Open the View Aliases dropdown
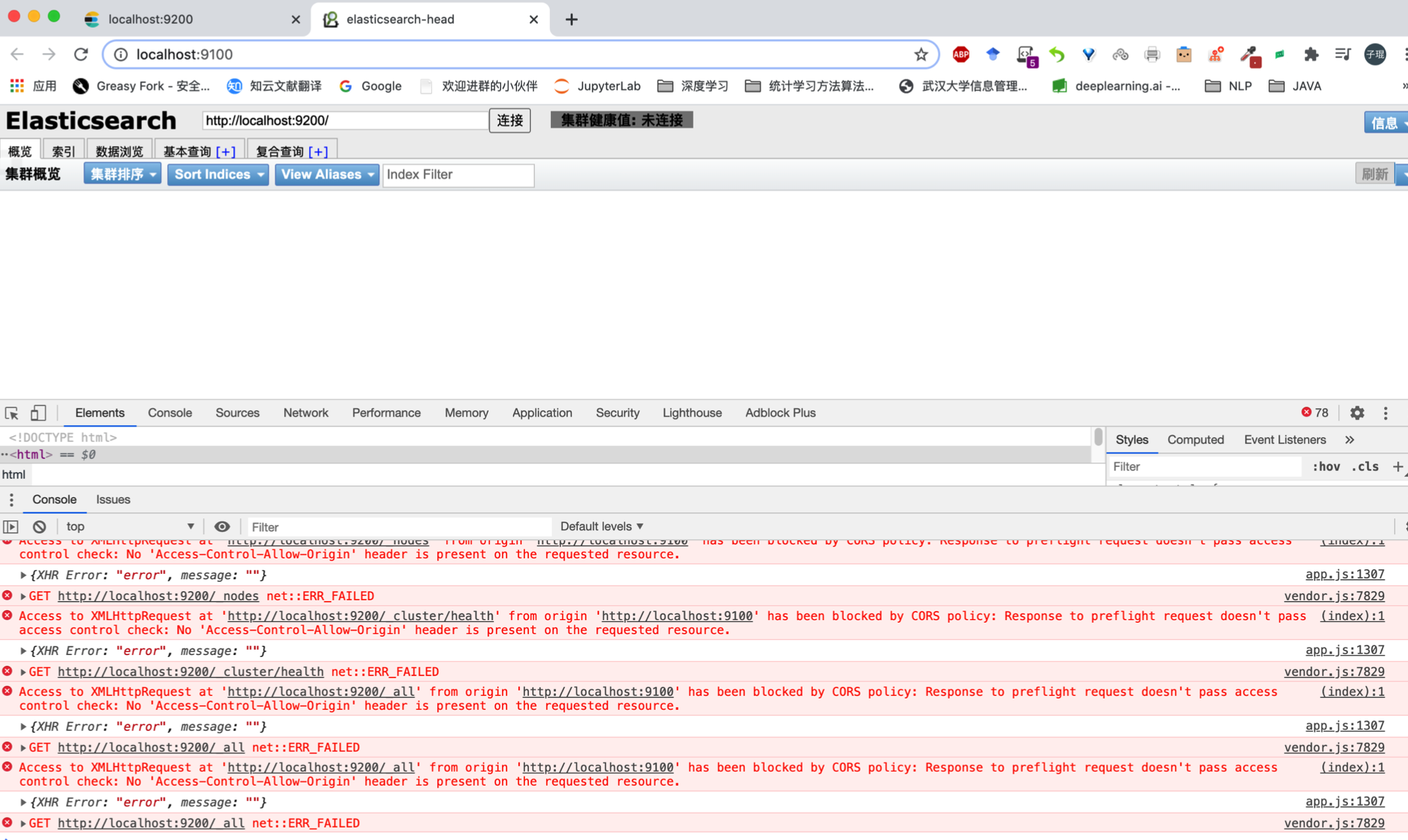The width and height of the screenshot is (1408, 840). coord(326,174)
